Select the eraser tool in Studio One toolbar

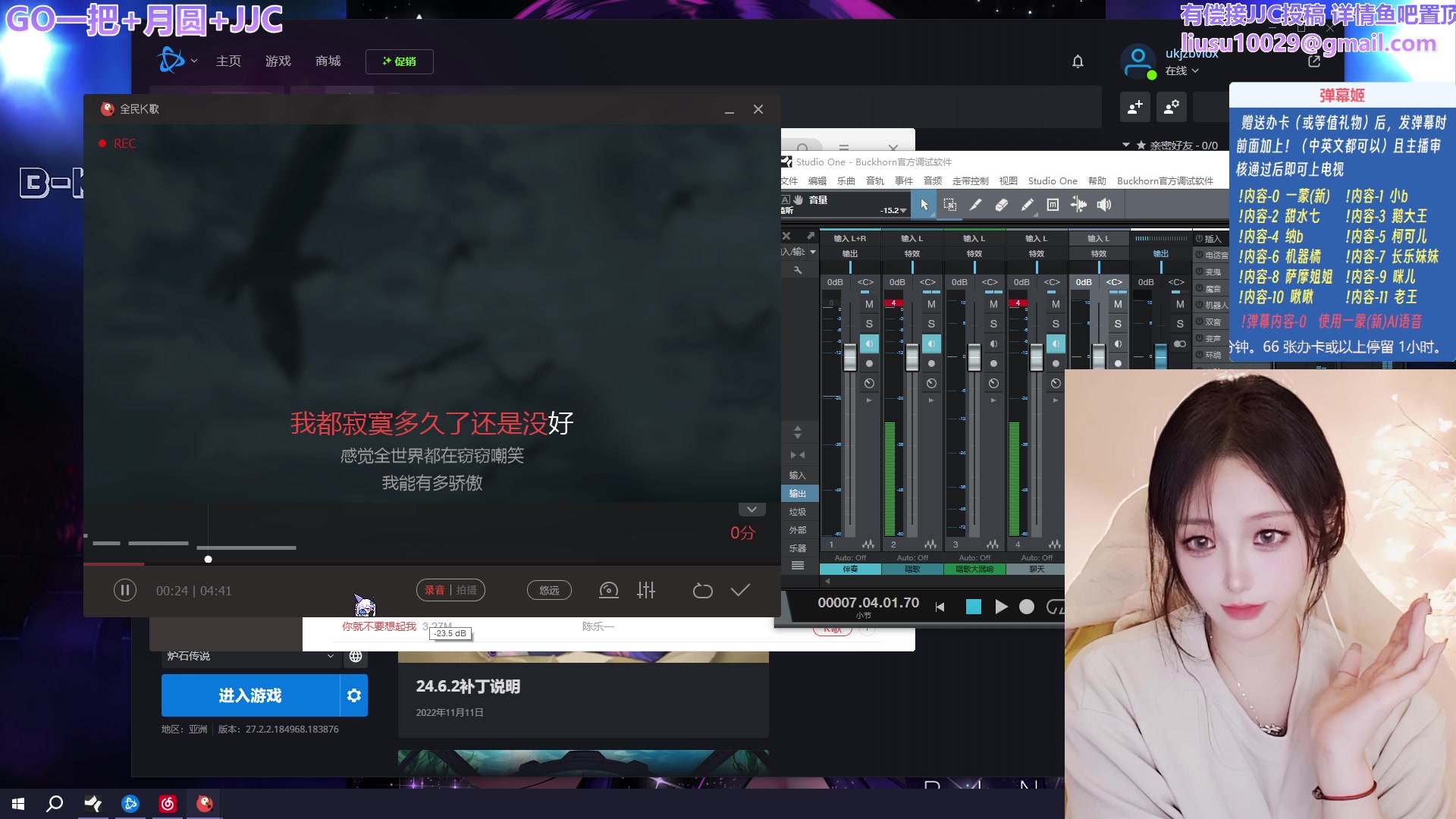pos(1002,204)
